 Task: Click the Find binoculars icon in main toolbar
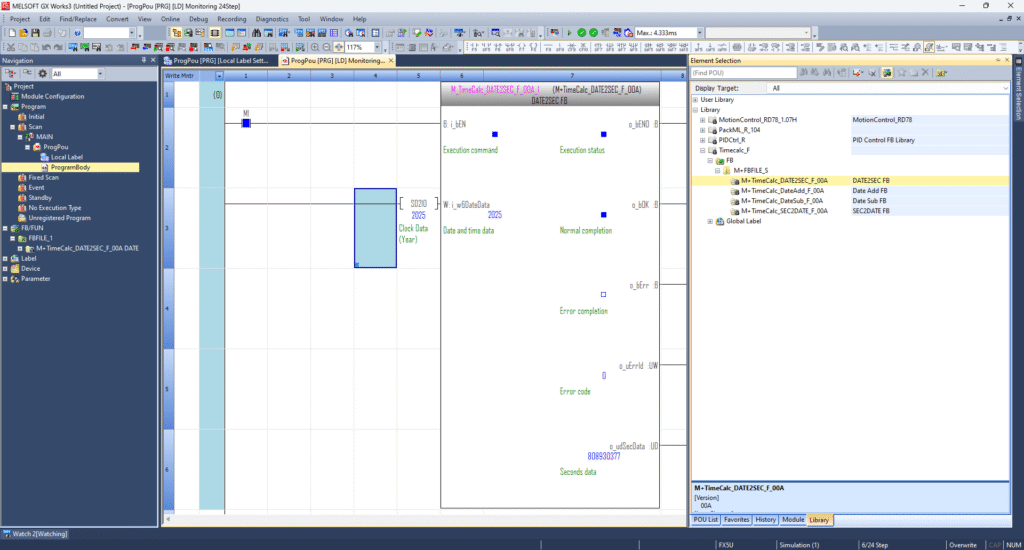pos(256,33)
